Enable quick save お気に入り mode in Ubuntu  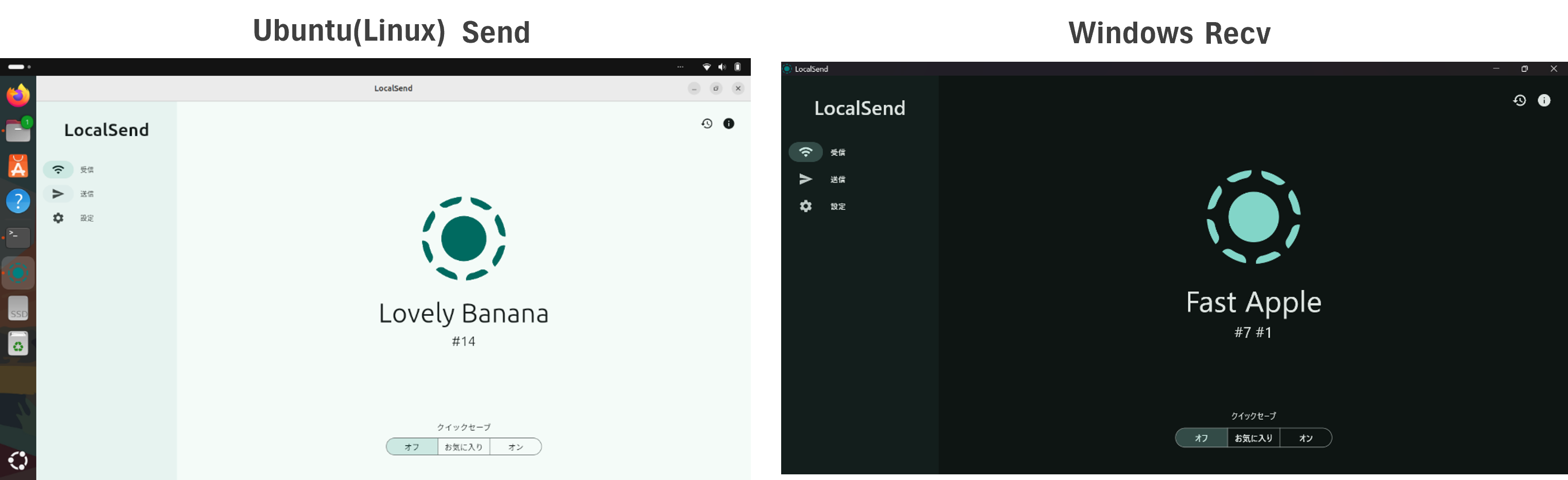coord(463,446)
